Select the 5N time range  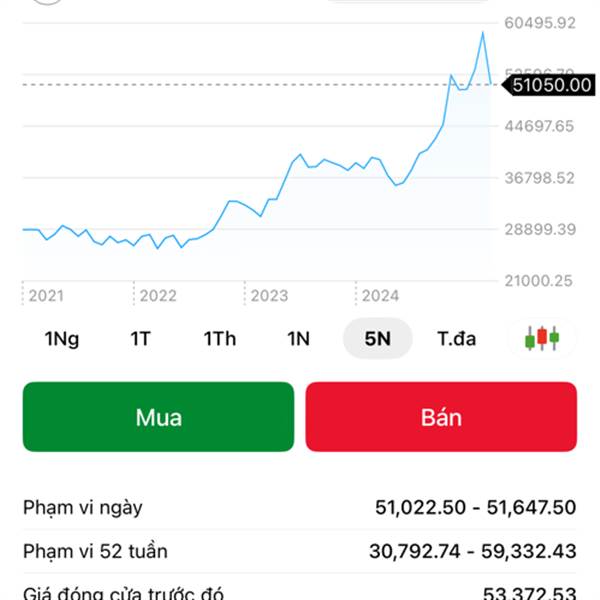coord(377,338)
